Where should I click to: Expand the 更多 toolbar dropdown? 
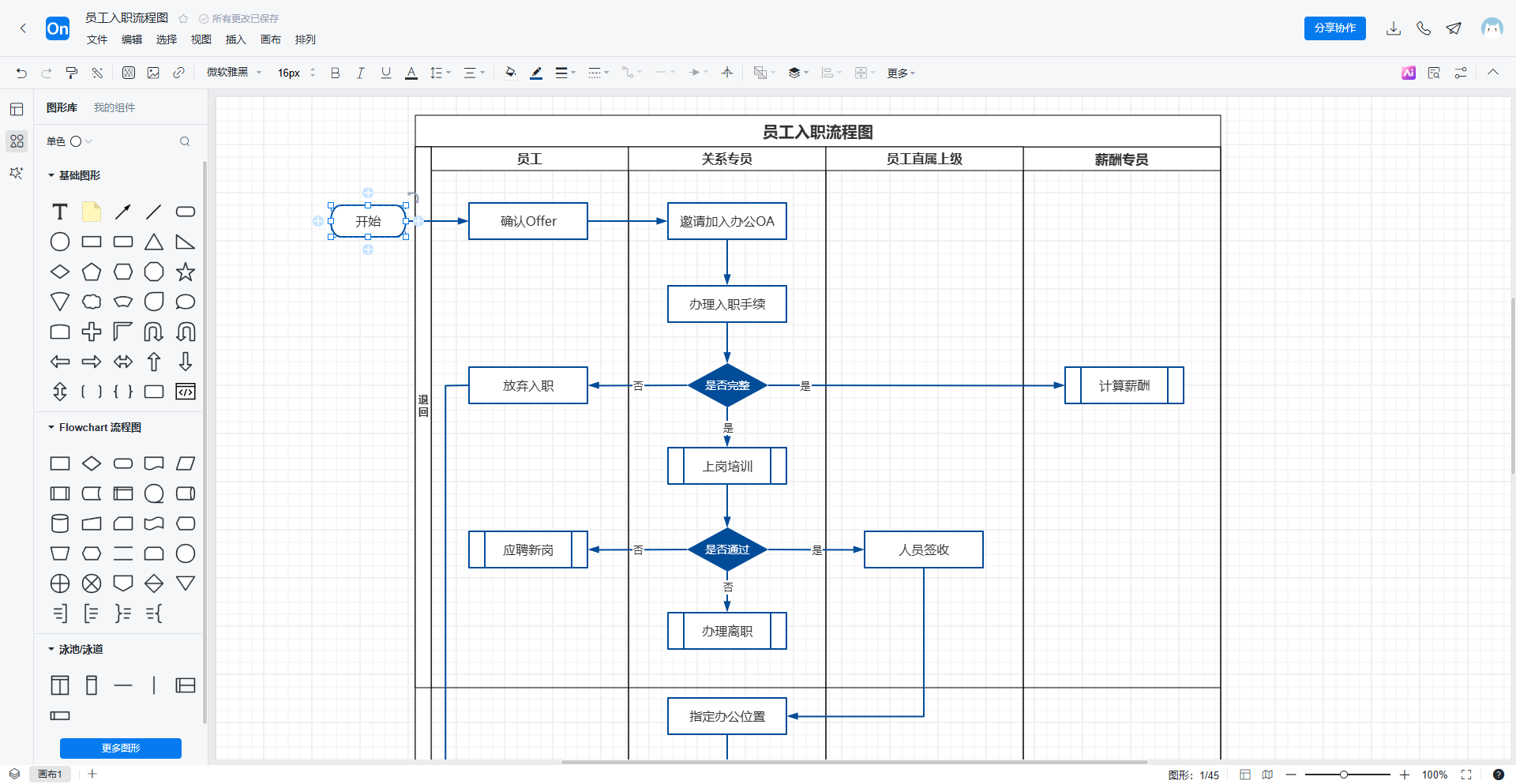901,73
